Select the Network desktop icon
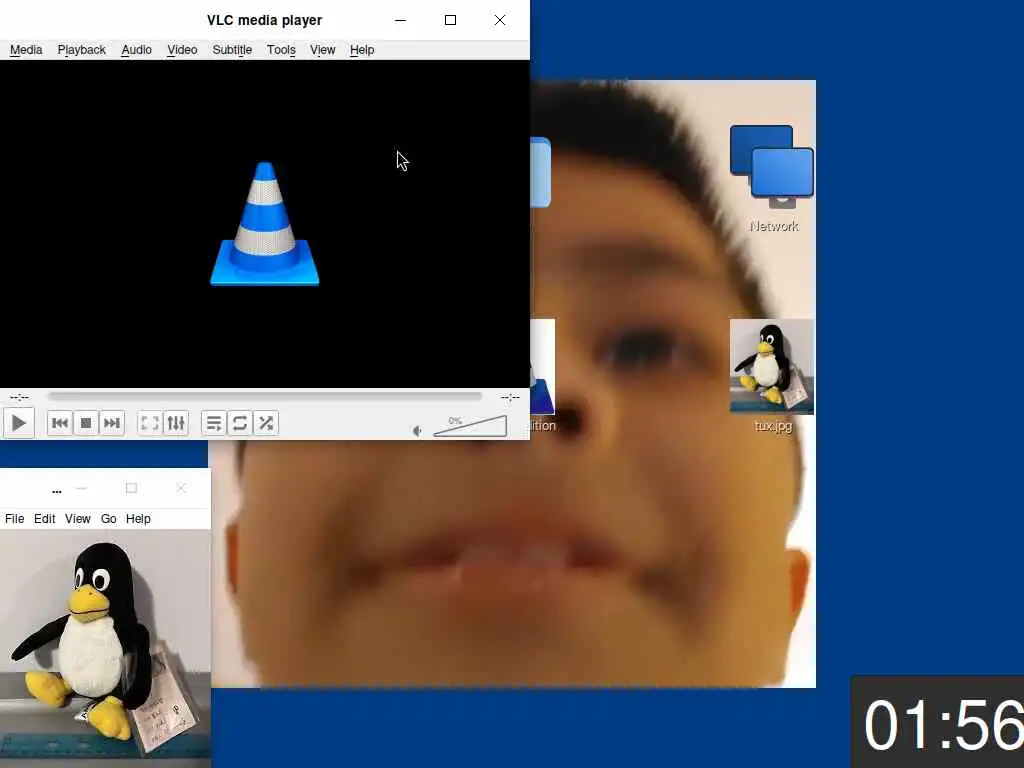 (772, 178)
